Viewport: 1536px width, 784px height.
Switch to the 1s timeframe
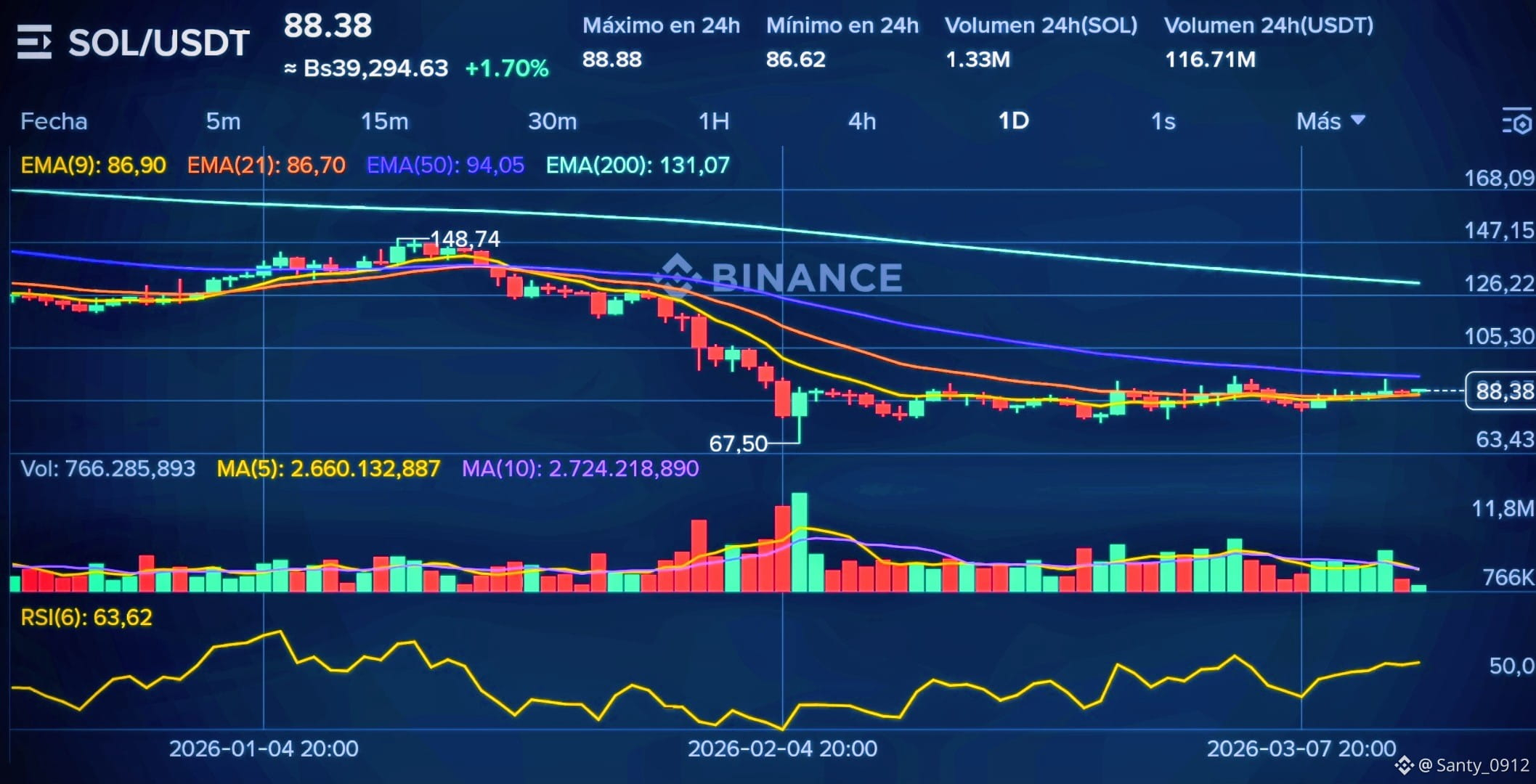tap(1163, 121)
